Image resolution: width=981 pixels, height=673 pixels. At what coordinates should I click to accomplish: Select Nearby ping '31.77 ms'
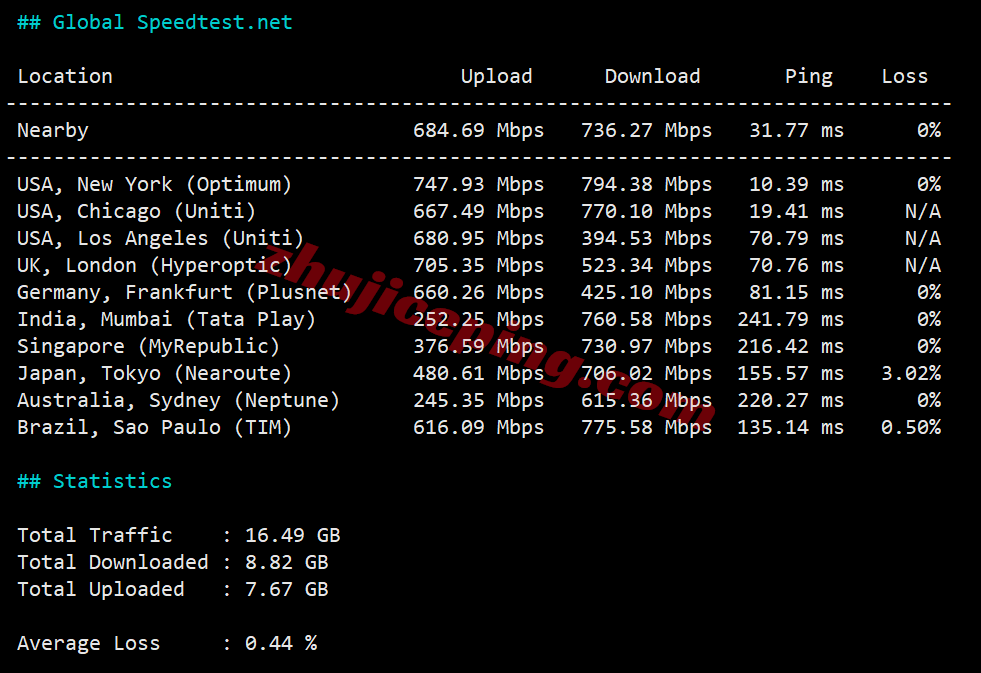click(796, 130)
